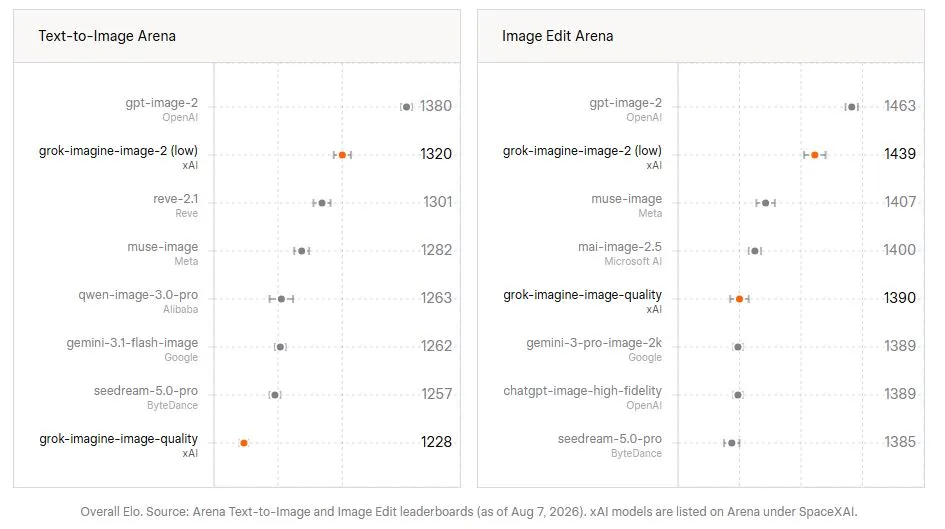Click the gemini-3-pro-image-2k model label
The height and width of the screenshot is (529, 945).
pos(594,343)
